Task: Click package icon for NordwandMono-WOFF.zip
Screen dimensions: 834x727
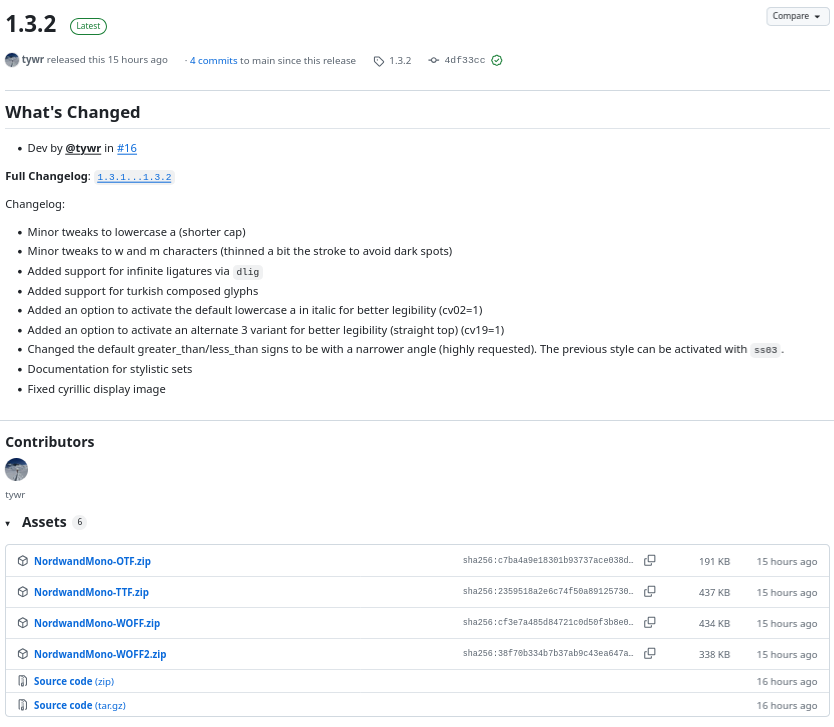Action: (22, 622)
